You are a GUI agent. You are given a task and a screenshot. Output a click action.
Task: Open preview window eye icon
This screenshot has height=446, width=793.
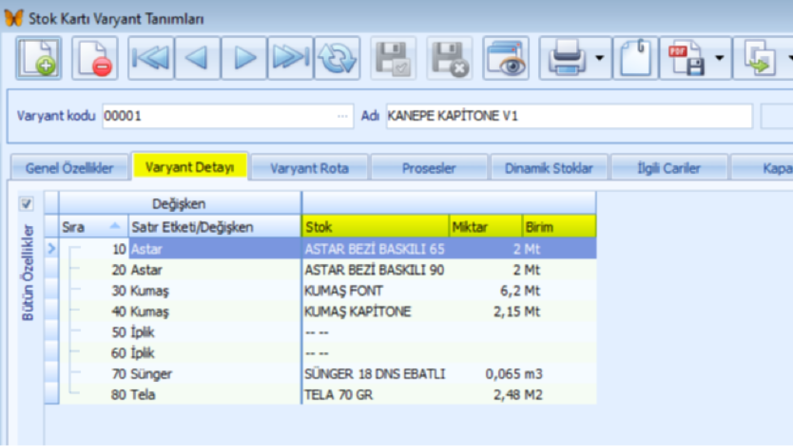506,58
